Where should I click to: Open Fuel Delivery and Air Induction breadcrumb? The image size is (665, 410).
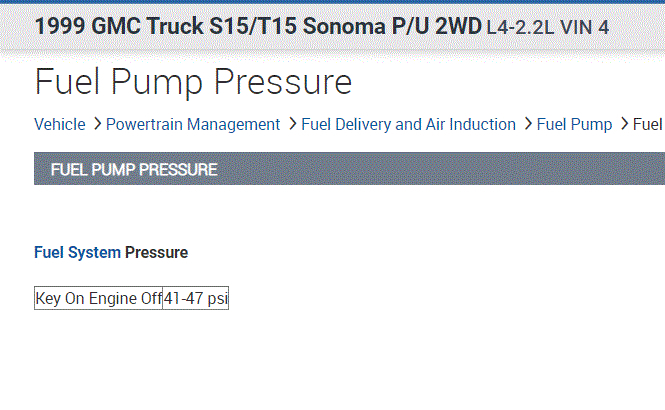pos(409,125)
